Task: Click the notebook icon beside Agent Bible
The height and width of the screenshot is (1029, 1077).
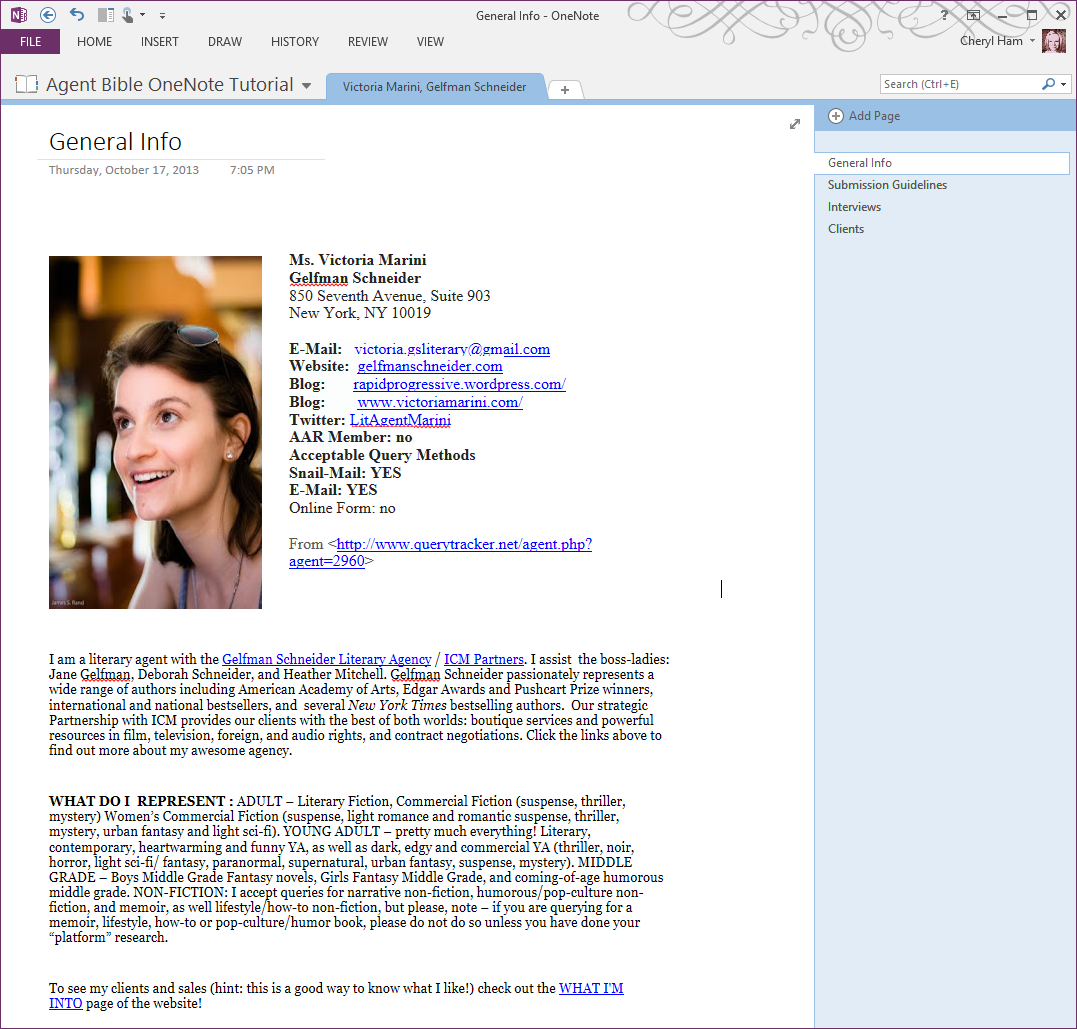Action: pos(26,84)
